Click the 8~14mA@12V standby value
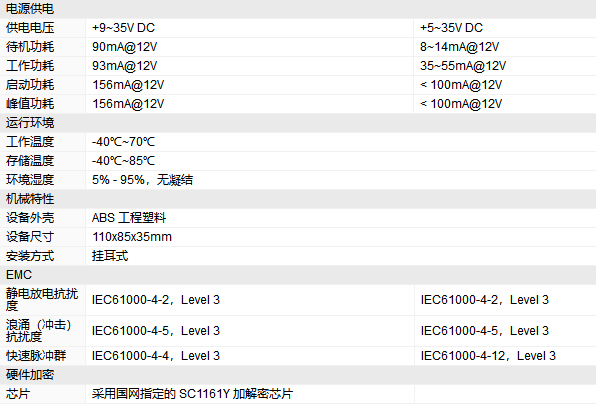Screen dimensions: 596x404 (460, 47)
